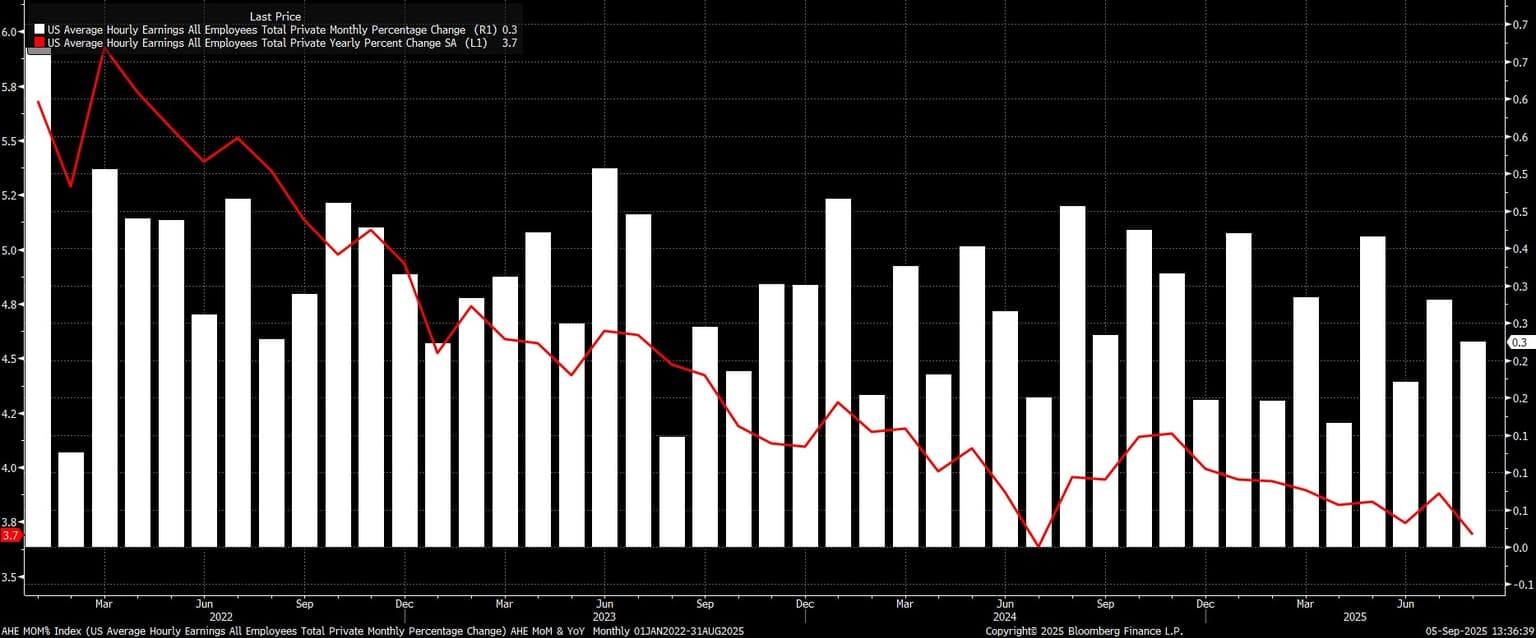The height and width of the screenshot is (638, 1536).
Task: Click the Last Price legend header
Action: click(277, 17)
